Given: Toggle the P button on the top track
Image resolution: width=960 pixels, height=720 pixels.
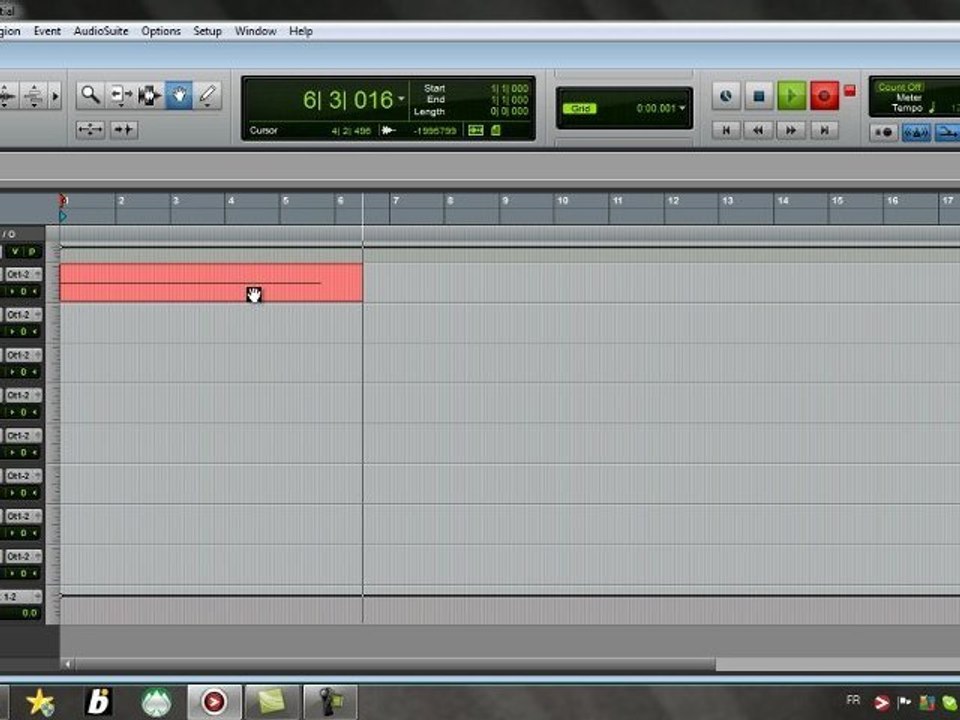Looking at the screenshot, I should click(32, 252).
